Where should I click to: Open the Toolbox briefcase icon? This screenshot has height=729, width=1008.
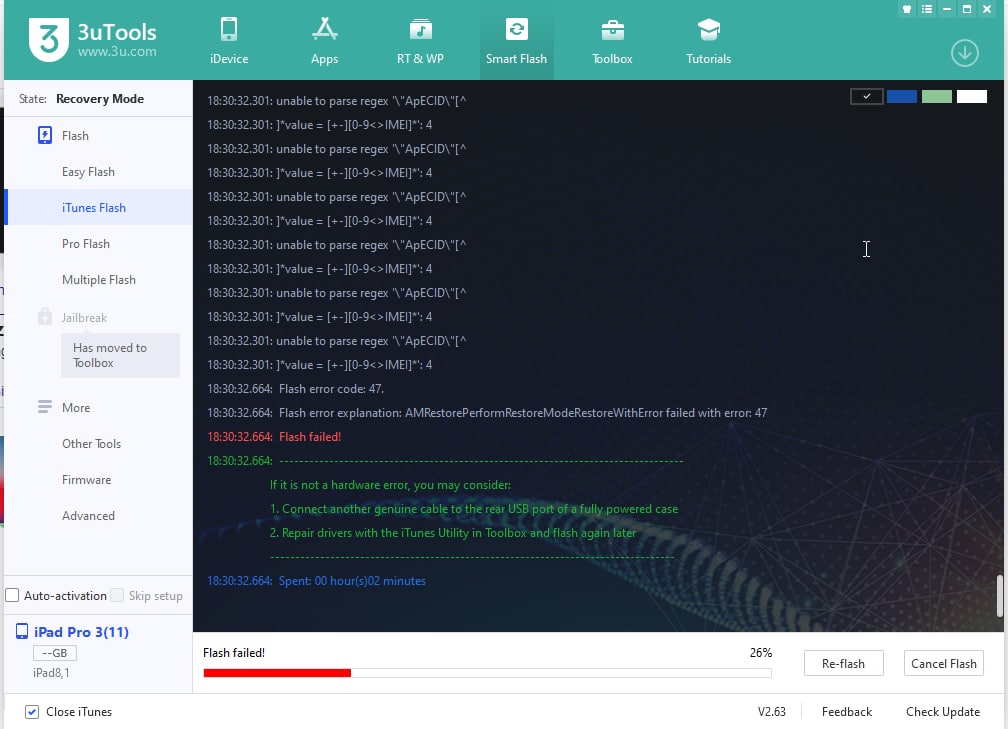pos(613,30)
